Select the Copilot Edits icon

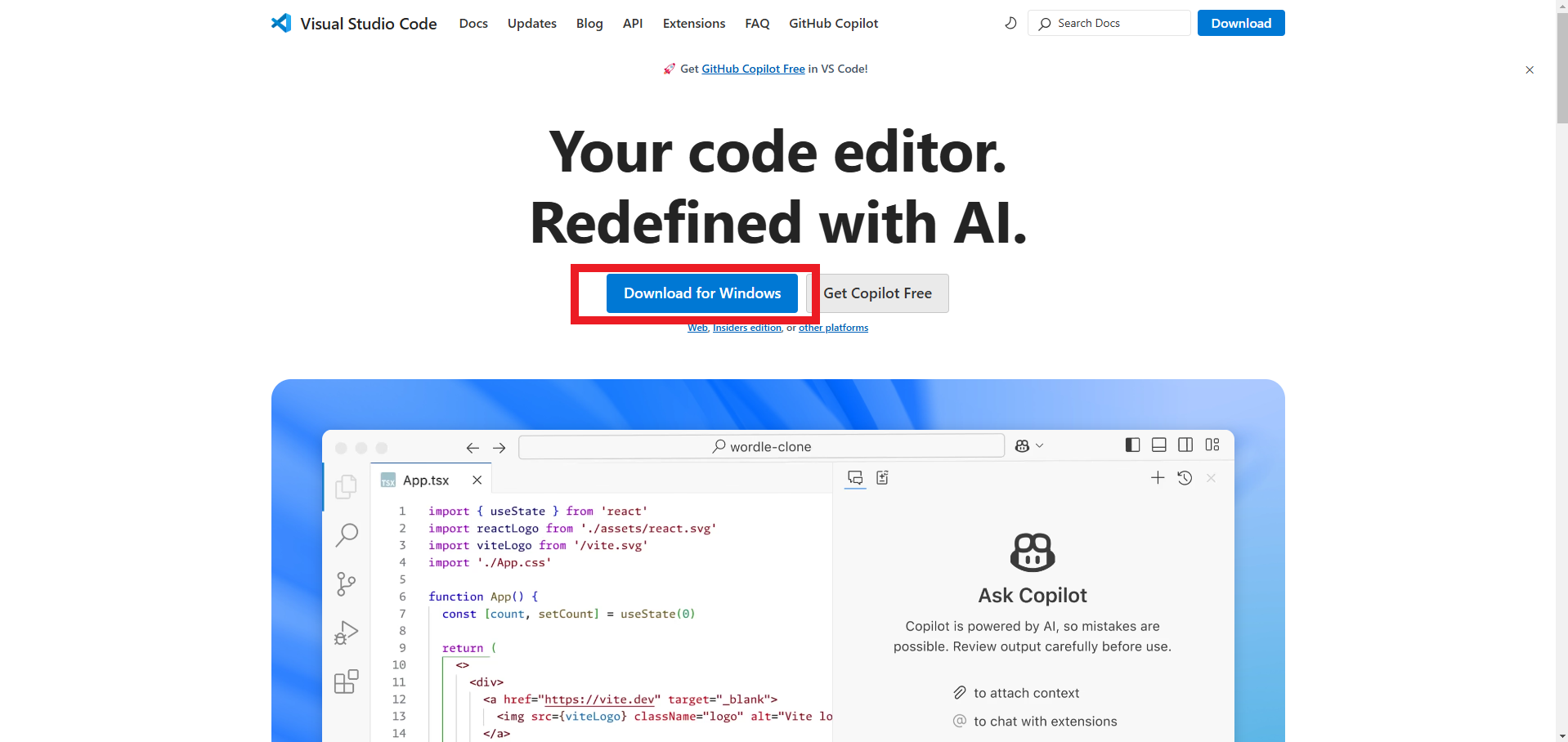point(882,478)
